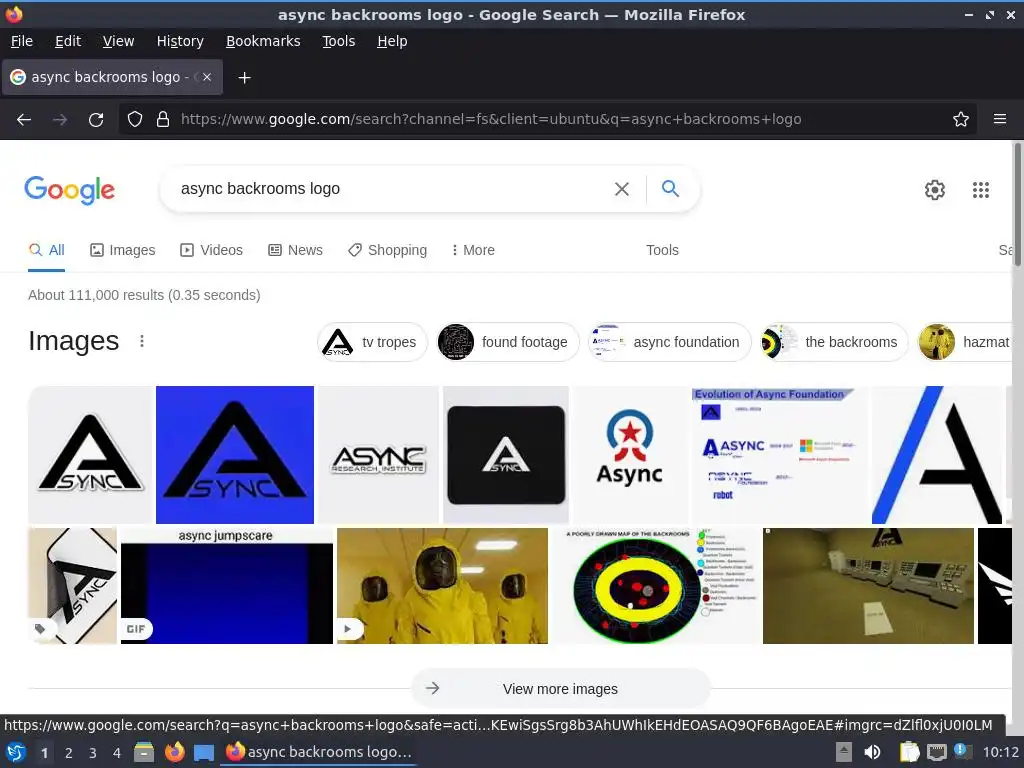The image size is (1024, 768).
Task: Submit search with magnifier icon
Action: [x=670, y=189]
